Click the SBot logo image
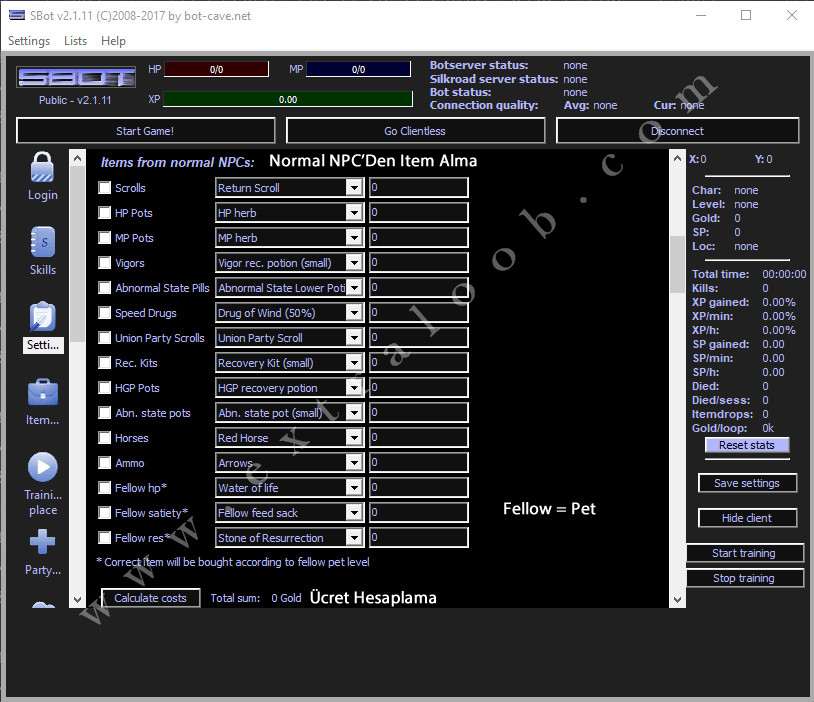 point(75,78)
